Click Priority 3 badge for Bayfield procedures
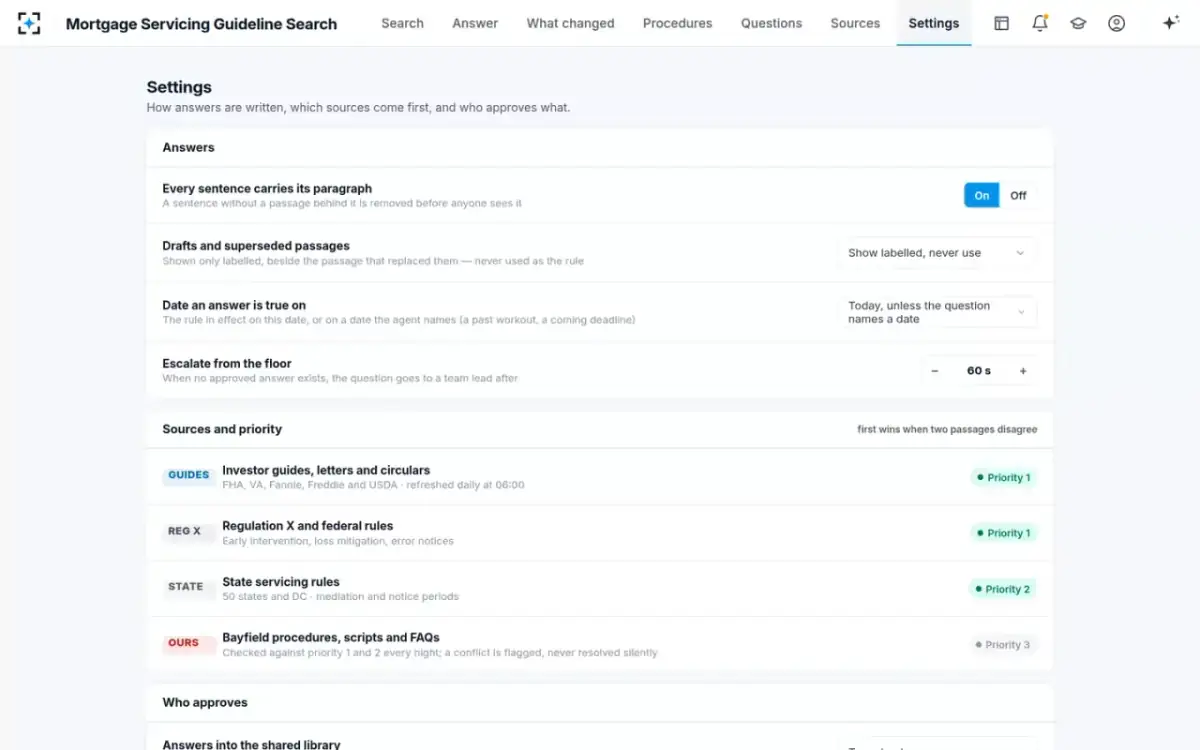The height and width of the screenshot is (750, 1200). pyautogui.click(x=1003, y=645)
